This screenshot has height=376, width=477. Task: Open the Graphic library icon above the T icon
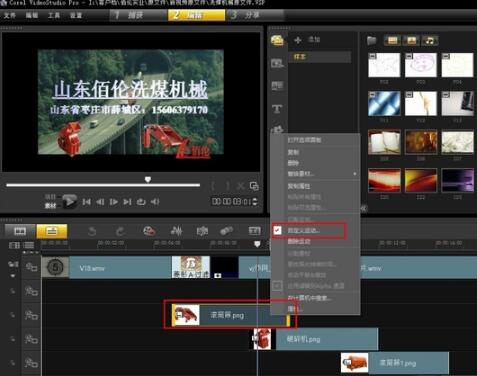pos(277,86)
